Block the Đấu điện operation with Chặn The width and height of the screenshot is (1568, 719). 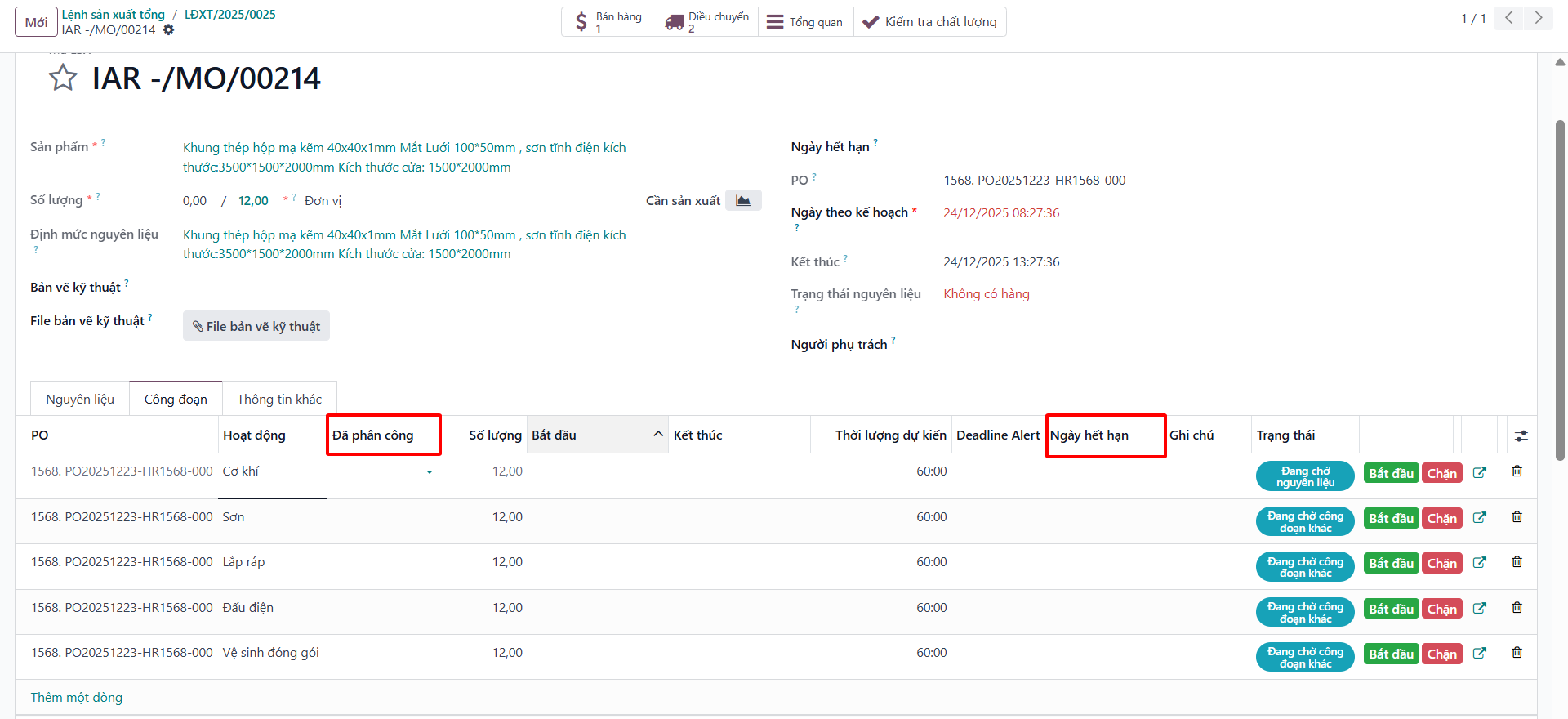pyautogui.click(x=1442, y=610)
